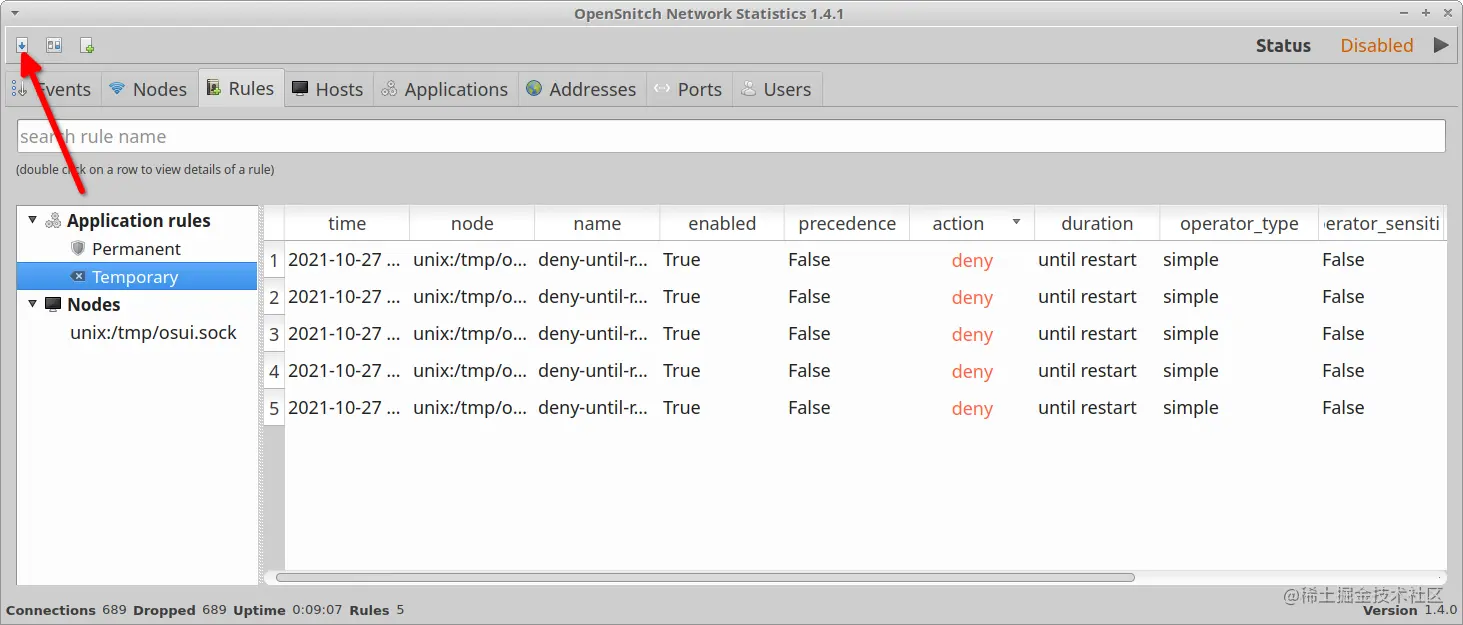Start interception with the play button
The width and height of the screenshot is (1463, 625).
pos(1441,45)
